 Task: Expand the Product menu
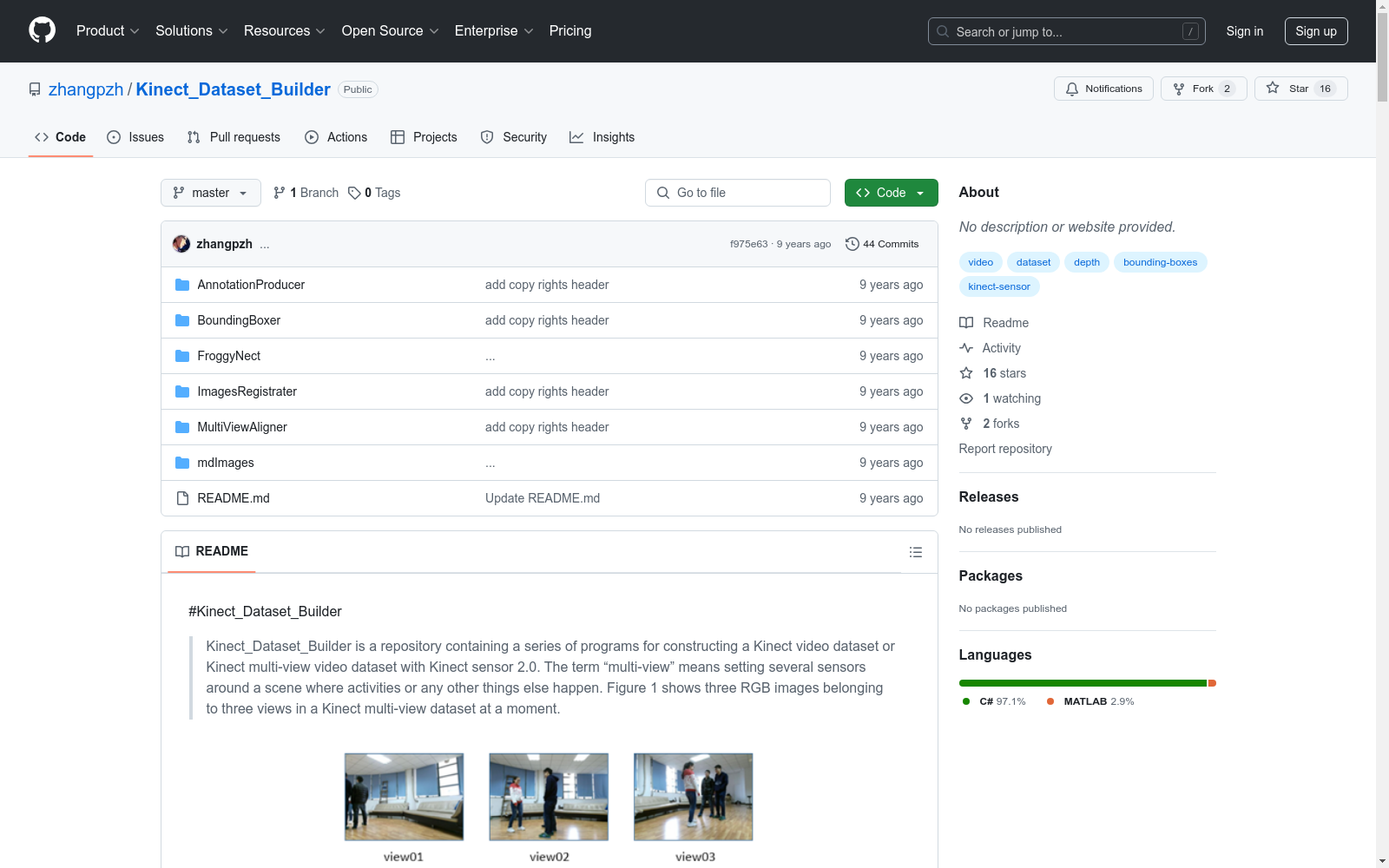click(108, 30)
